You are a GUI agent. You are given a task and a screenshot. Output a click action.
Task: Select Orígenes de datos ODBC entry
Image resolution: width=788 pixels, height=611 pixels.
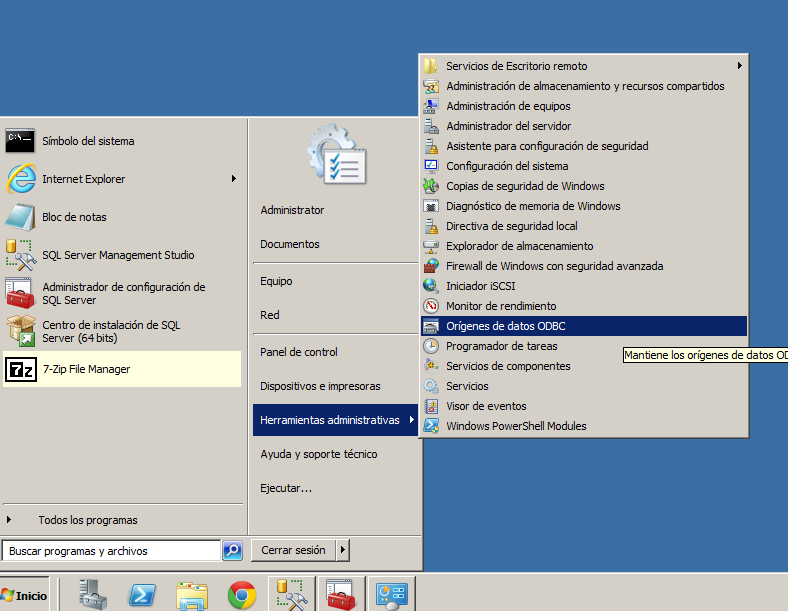[505, 326]
